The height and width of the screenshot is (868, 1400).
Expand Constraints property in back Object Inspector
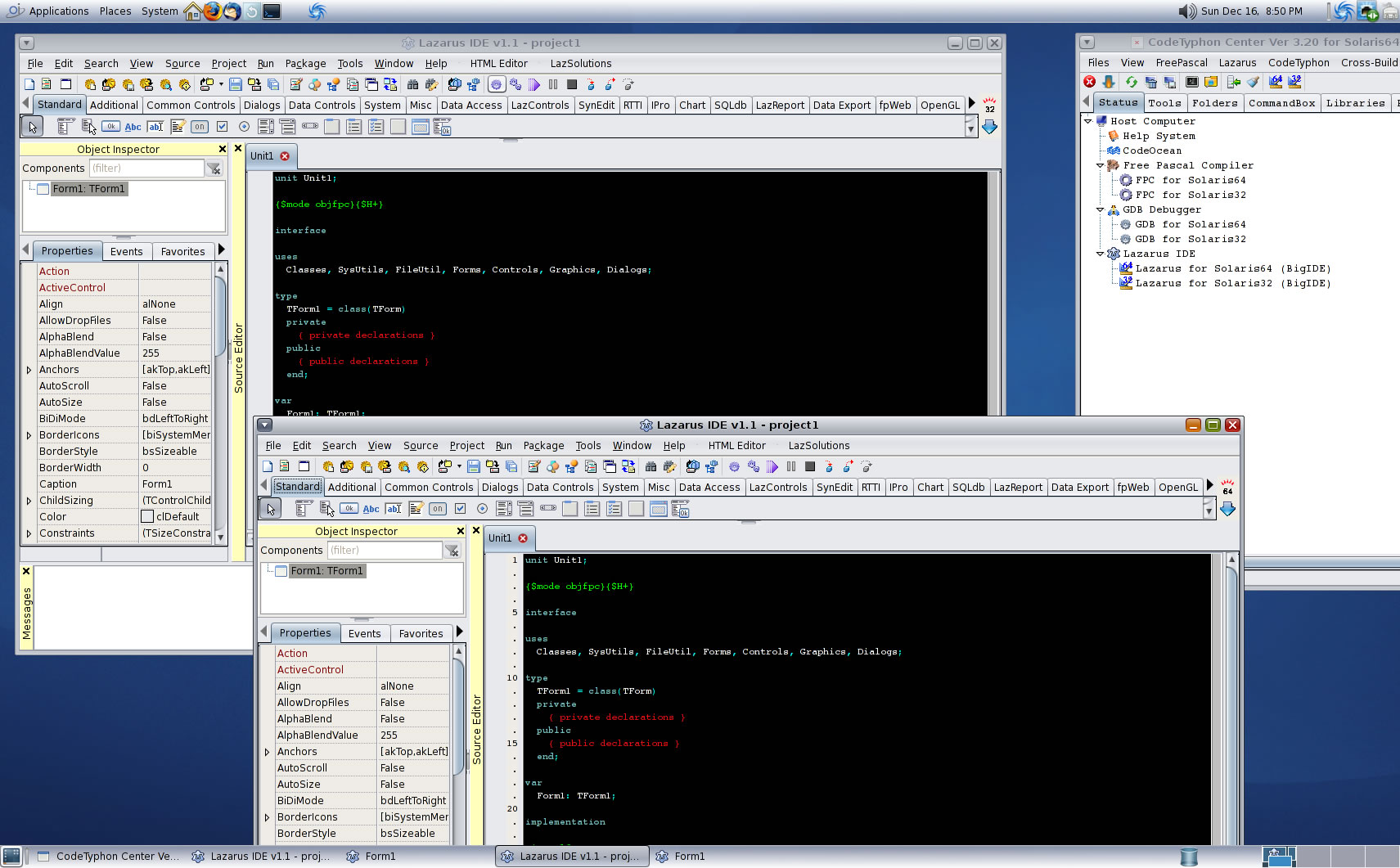pyautogui.click(x=29, y=533)
